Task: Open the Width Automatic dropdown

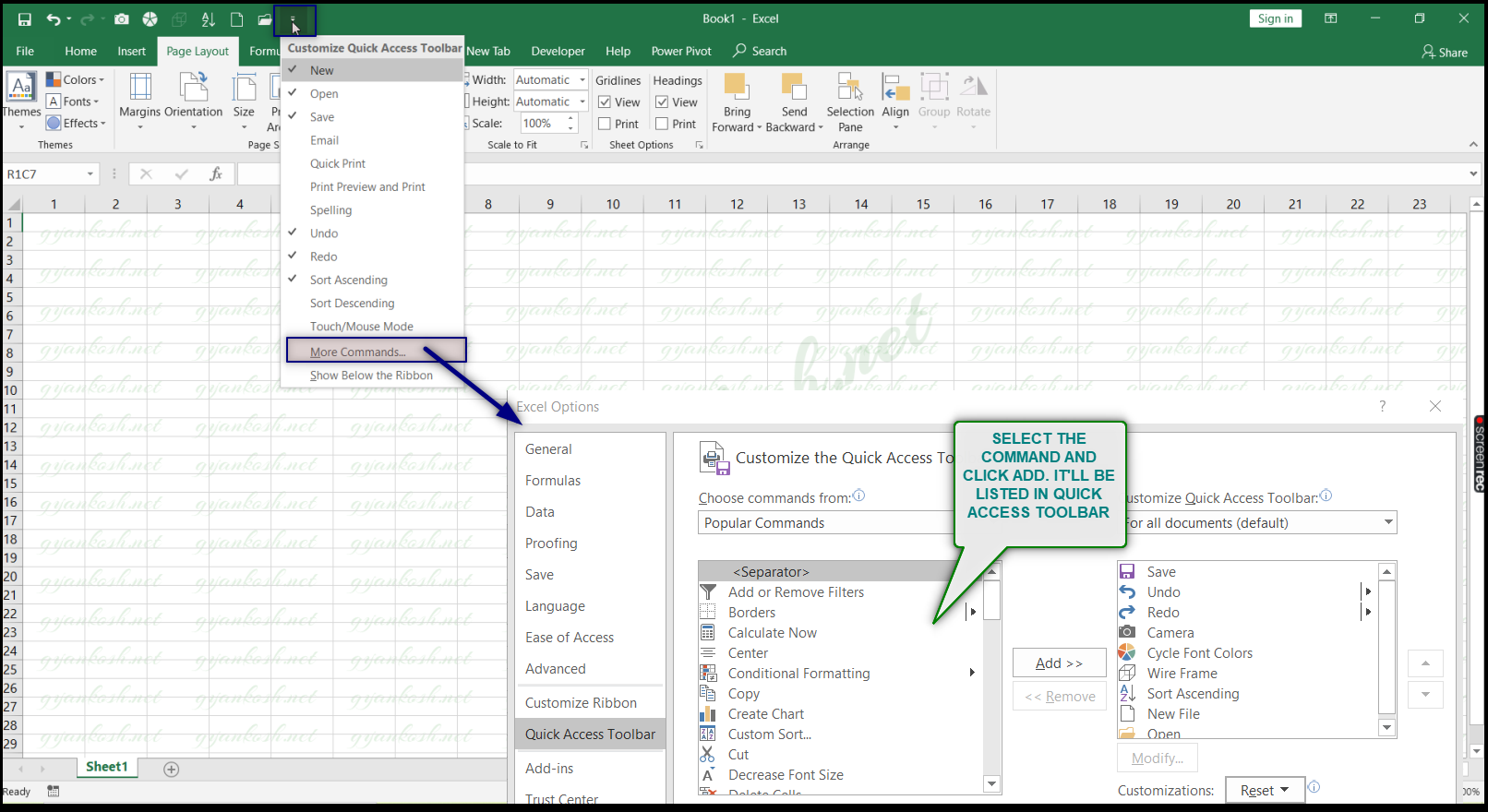Action: click(x=582, y=80)
